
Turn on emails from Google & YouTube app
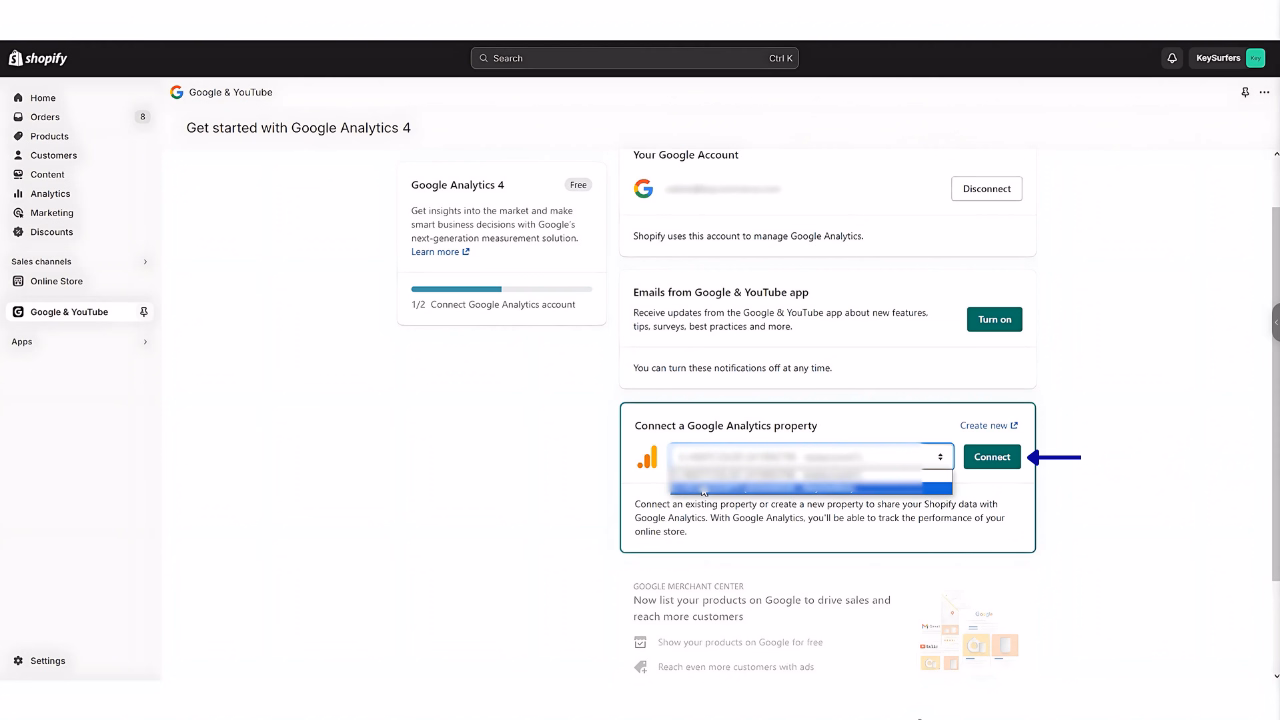click(994, 319)
